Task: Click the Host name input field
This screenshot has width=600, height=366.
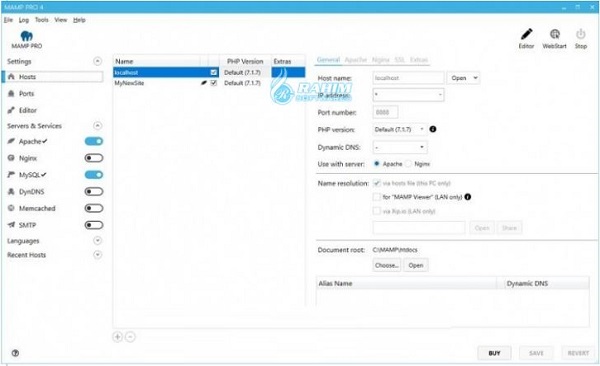Action: 408,78
